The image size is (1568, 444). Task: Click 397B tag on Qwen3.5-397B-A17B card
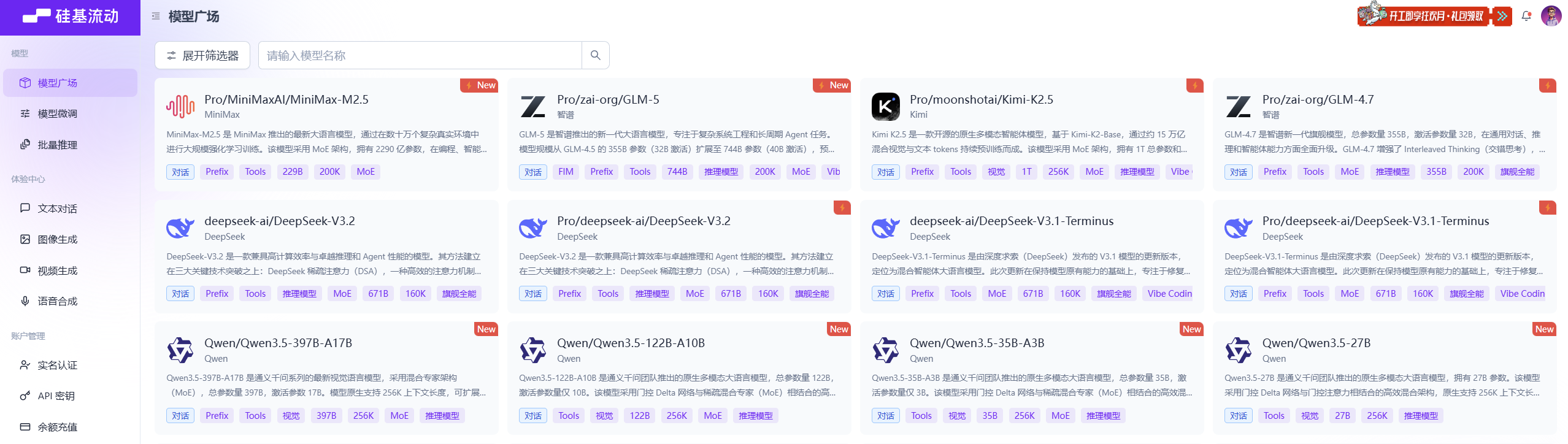tap(326, 416)
